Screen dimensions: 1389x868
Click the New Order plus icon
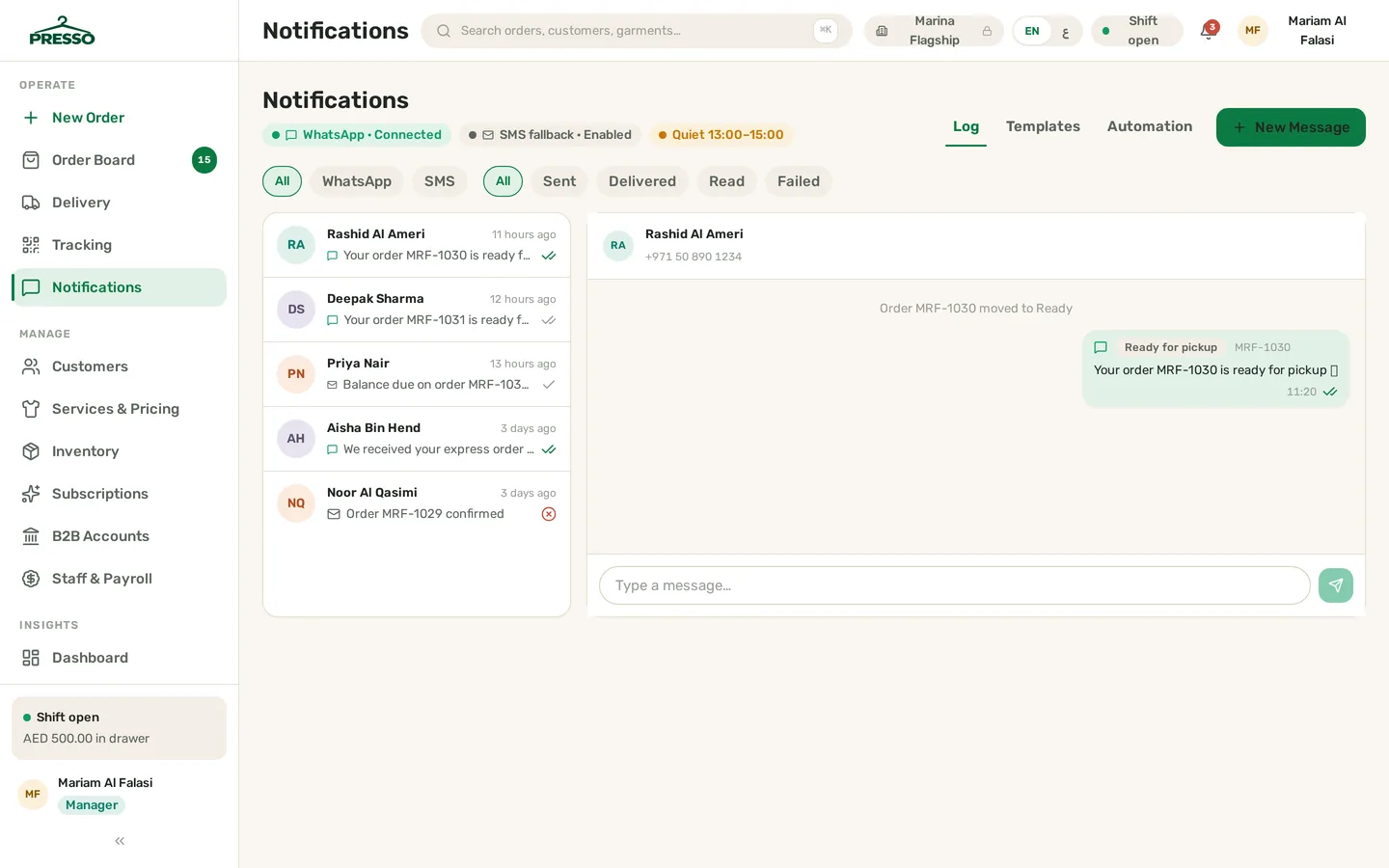tap(31, 118)
